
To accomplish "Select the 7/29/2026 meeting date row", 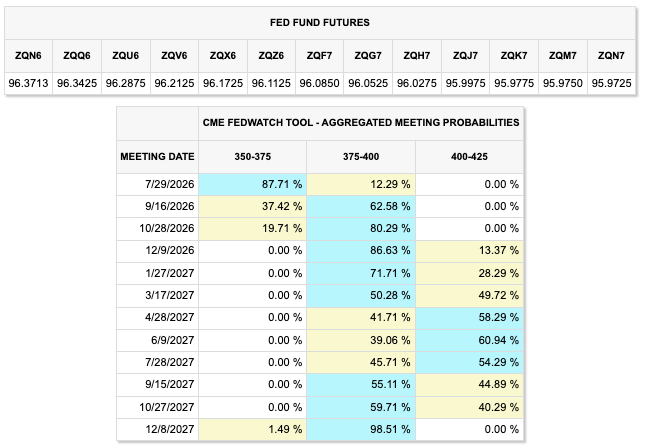I will point(320,184).
